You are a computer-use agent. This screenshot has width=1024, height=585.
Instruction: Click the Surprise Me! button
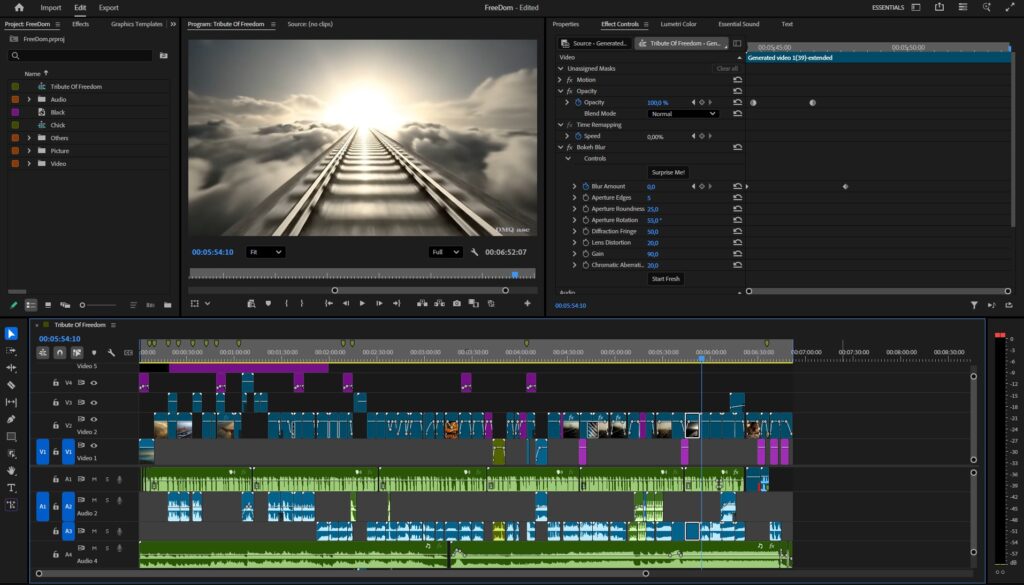coord(668,172)
